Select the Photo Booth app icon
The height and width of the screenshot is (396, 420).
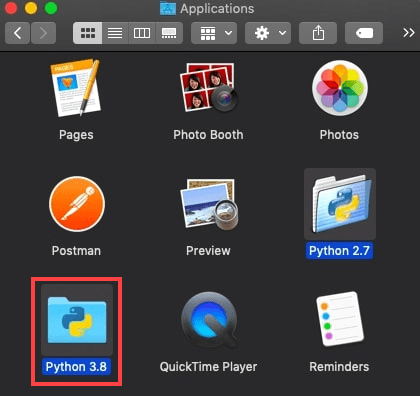pos(208,87)
